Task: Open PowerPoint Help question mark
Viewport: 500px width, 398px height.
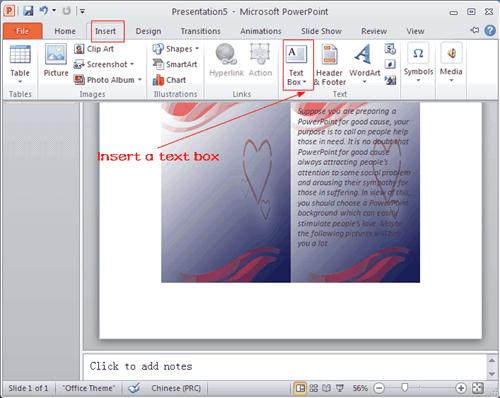Action: (490, 30)
